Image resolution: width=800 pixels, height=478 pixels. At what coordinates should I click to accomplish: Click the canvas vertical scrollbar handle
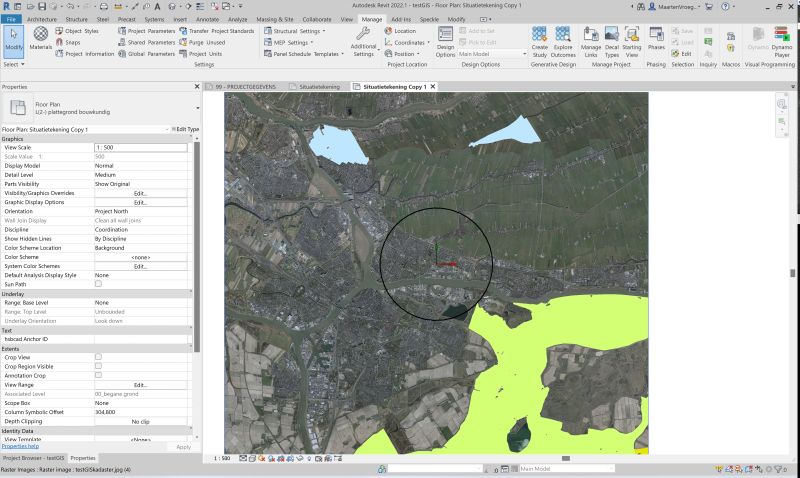coord(792,273)
